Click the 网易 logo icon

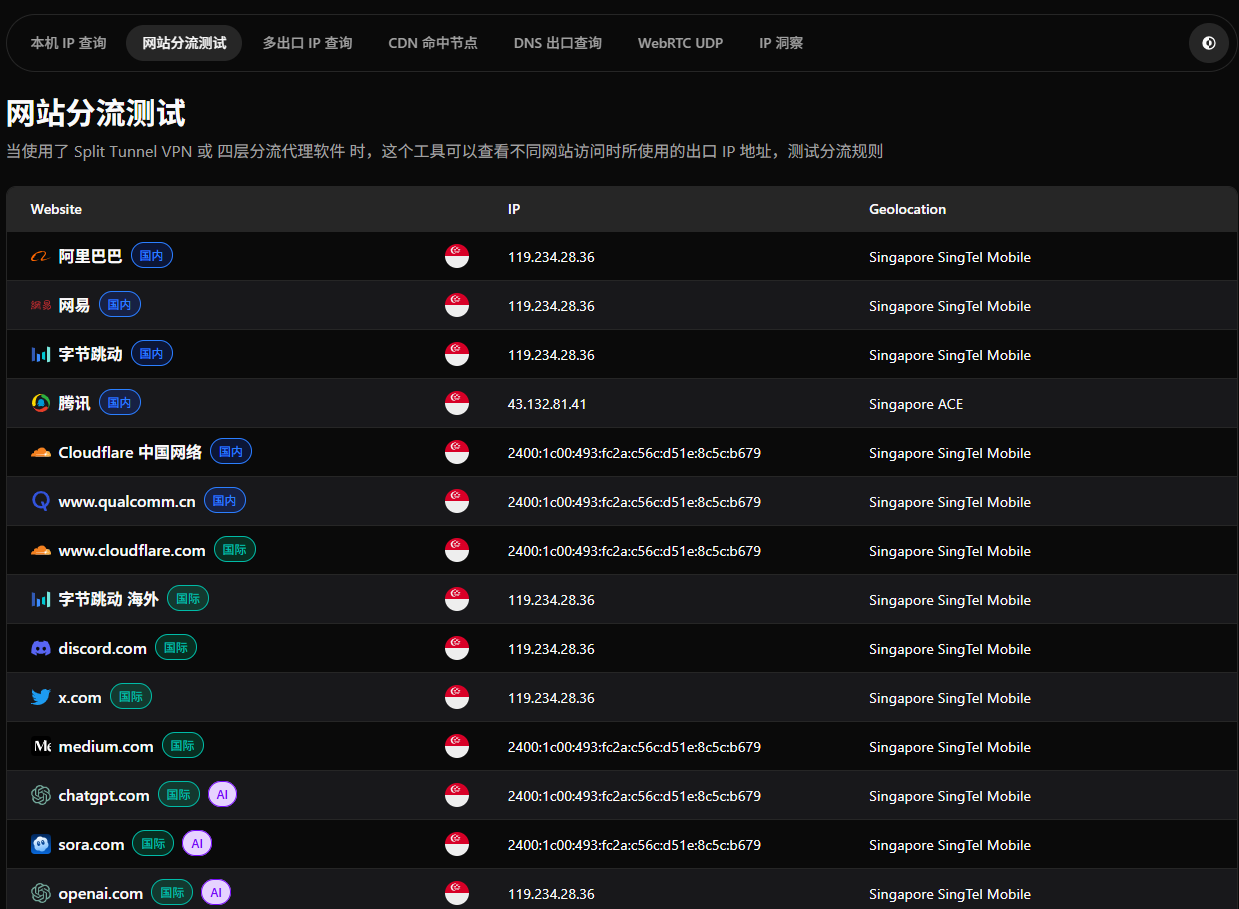[x=40, y=306]
